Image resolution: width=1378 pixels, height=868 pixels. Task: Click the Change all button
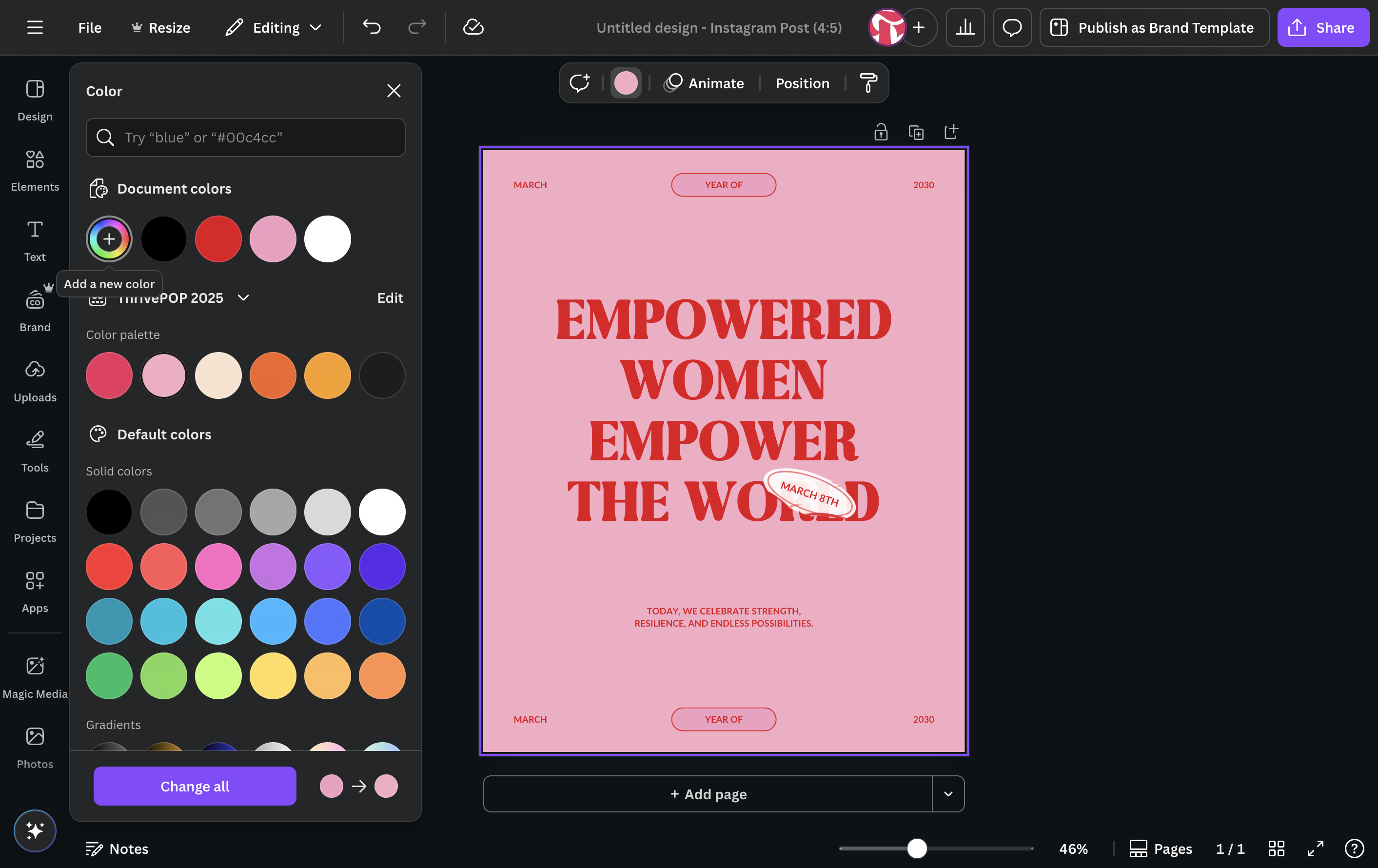(195, 786)
